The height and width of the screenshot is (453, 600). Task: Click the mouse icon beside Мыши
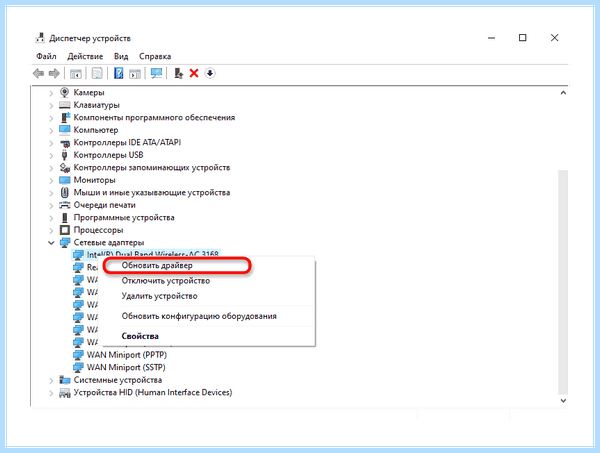65,192
